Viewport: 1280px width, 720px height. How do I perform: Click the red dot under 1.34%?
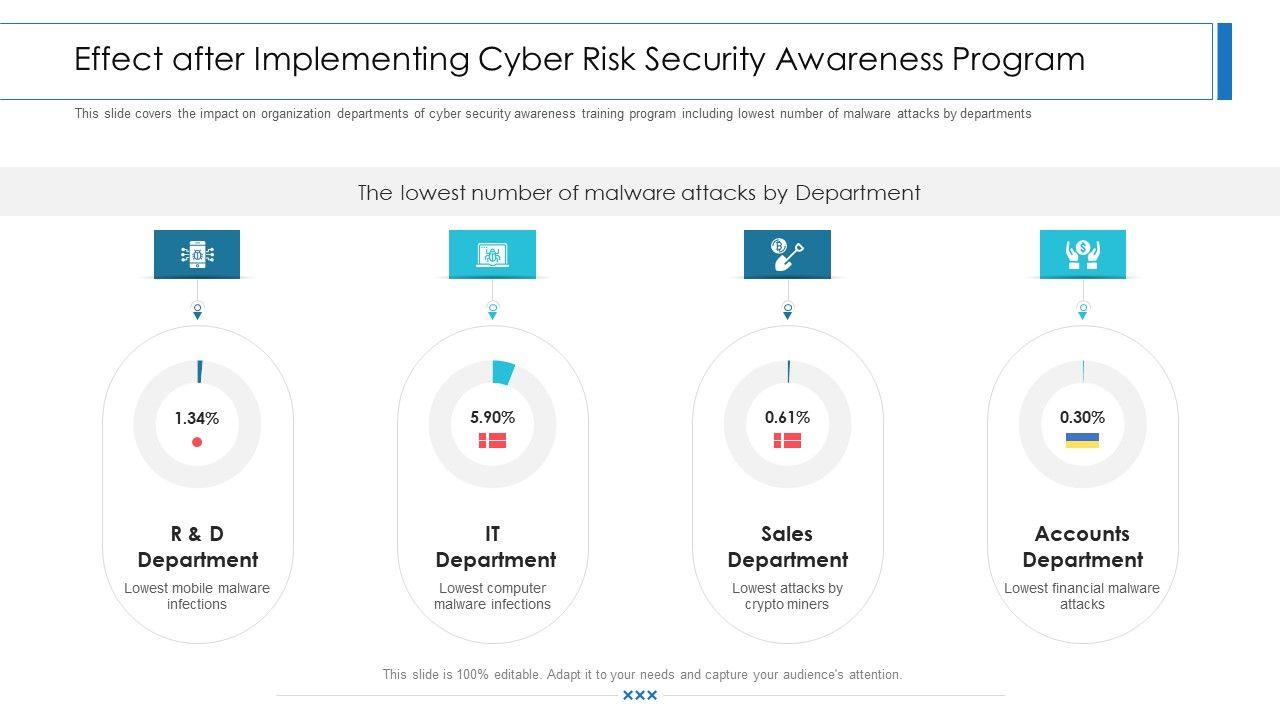(197, 442)
